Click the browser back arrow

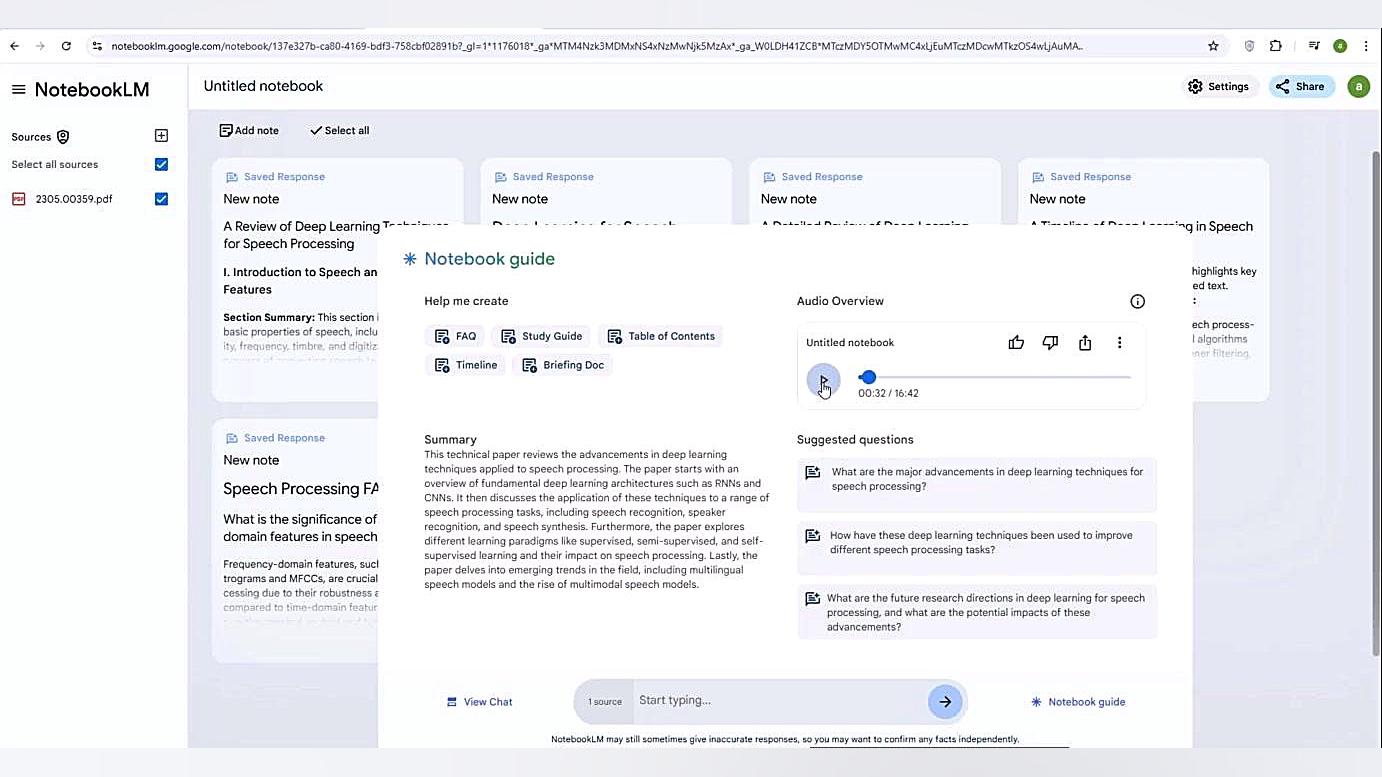coord(14,46)
